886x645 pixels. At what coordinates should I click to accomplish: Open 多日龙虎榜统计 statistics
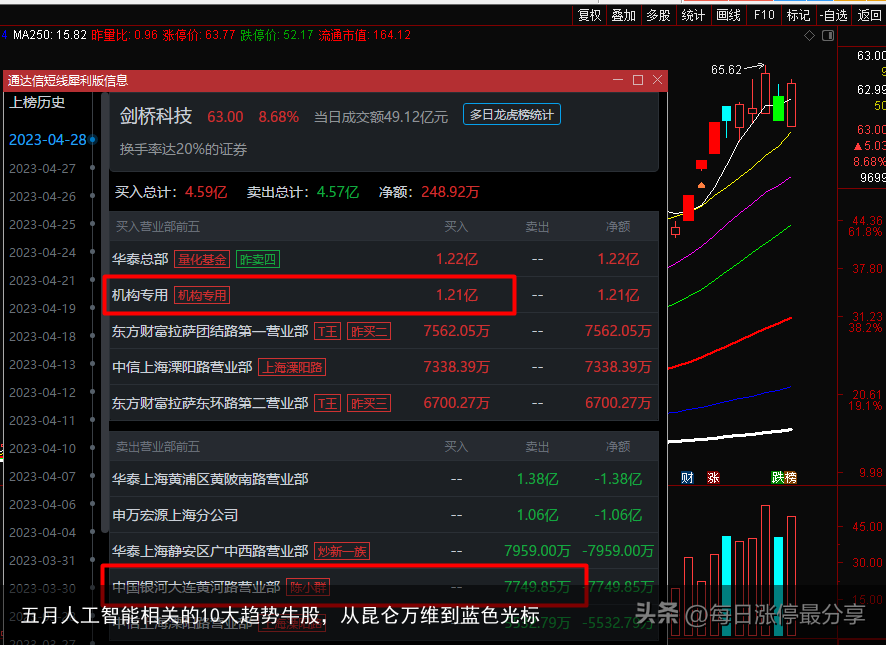click(x=511, y=115)
